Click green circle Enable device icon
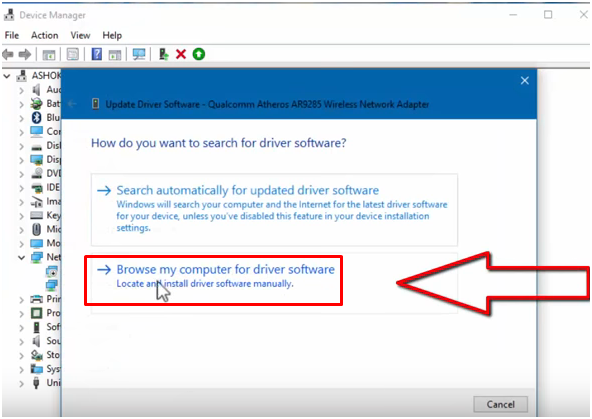Image resolution: width=592 pixels, height=419 pixels. 199,54
